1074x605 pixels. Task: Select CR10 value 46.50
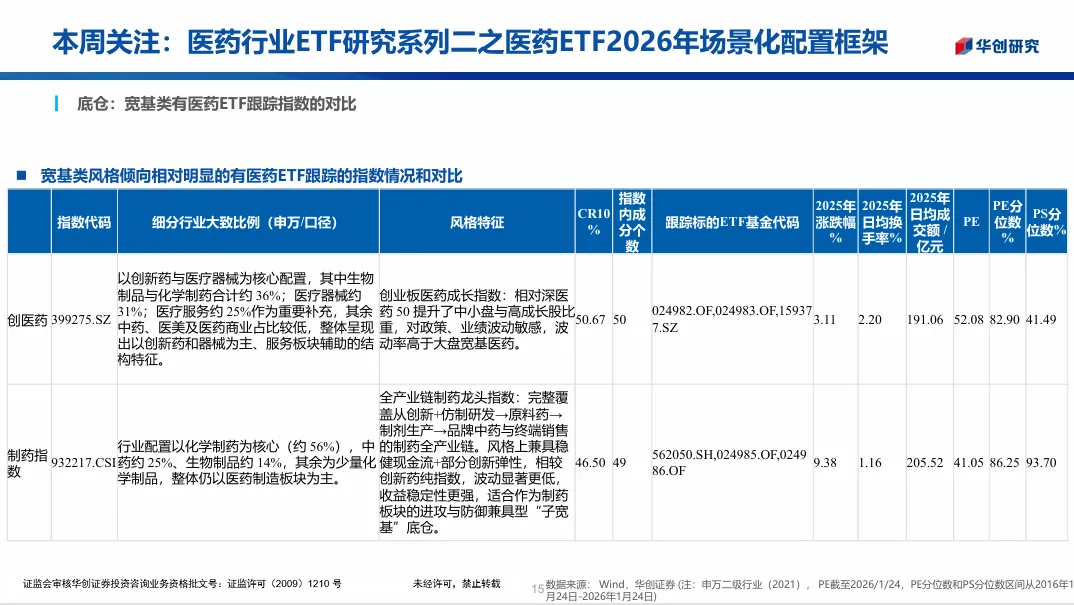click(590, 463)
